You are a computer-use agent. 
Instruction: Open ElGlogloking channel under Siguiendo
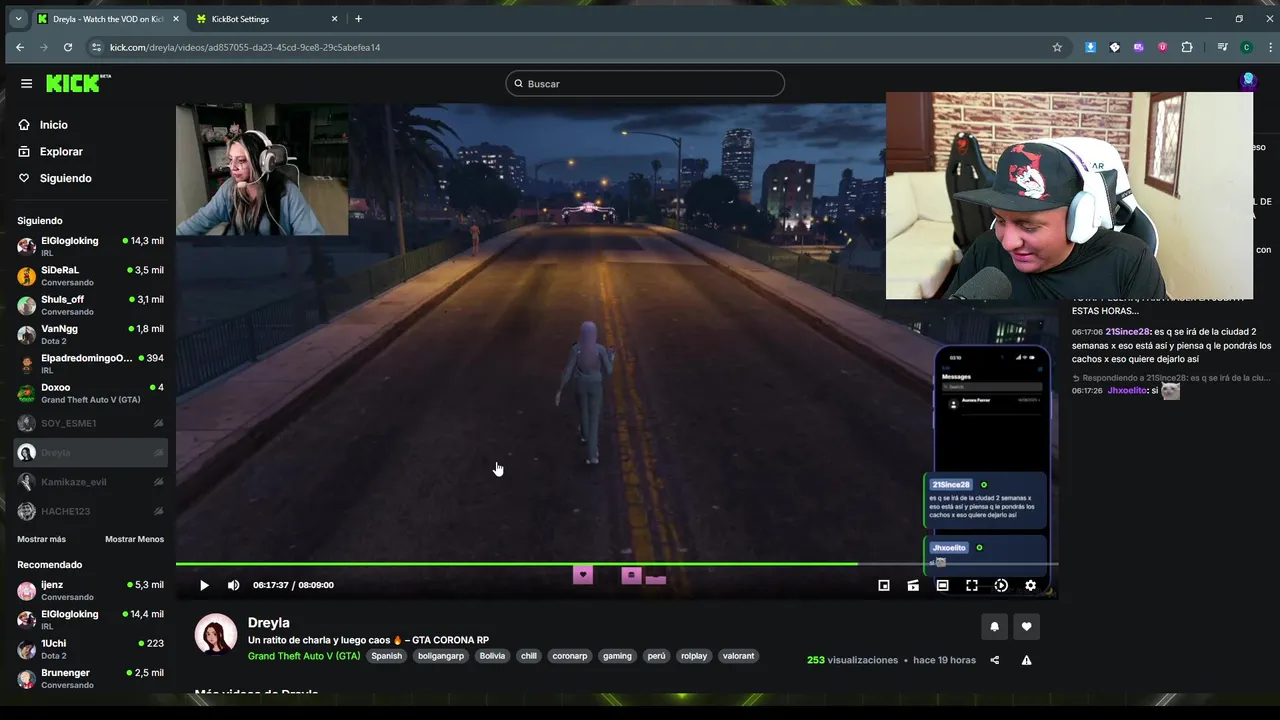pyautogui.click(x=90, y=246)
